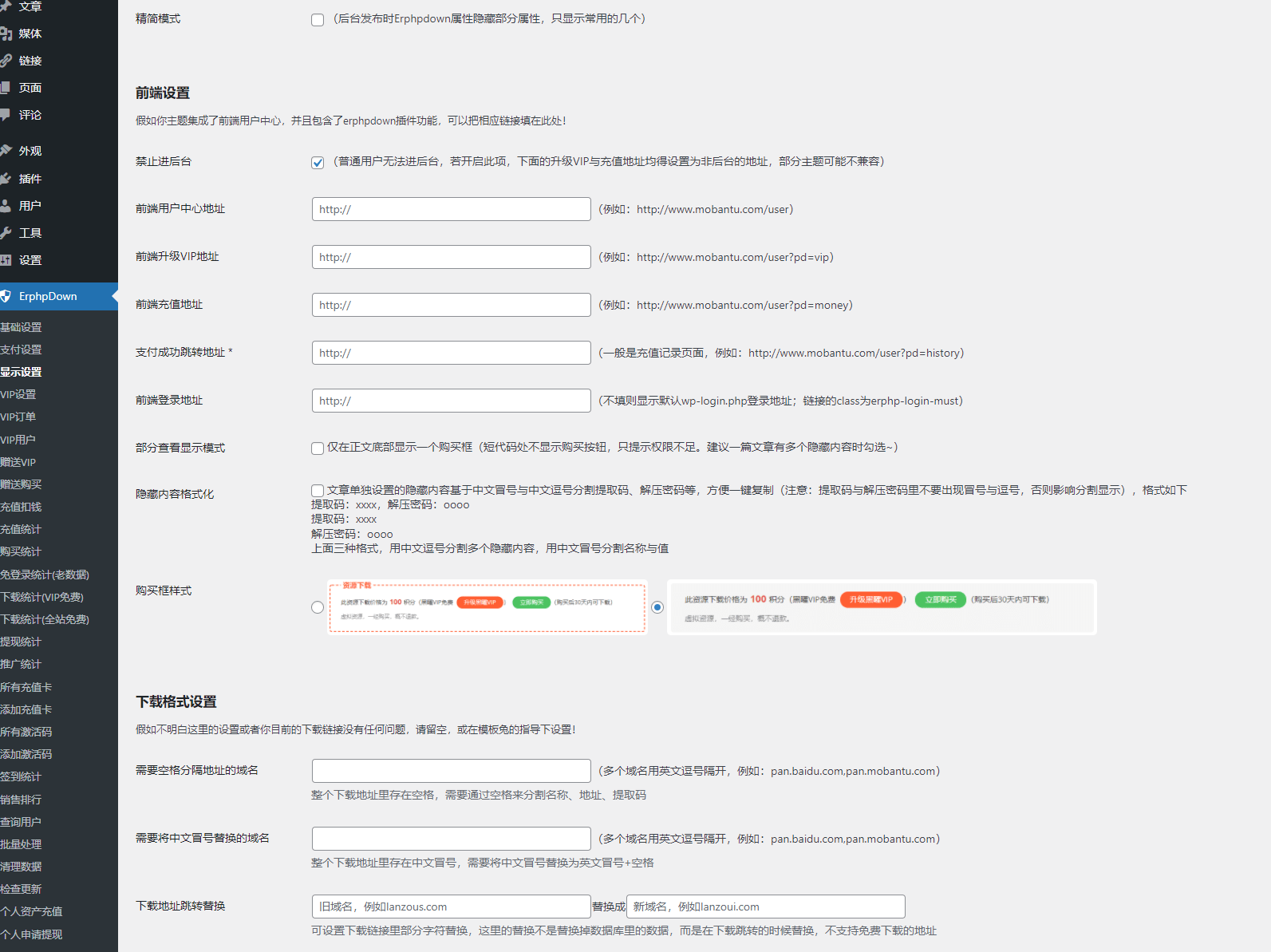The width and height of the screenshot is (1271, 952).
Task: Open 批量处理 in the sidebar
Action: tap(21, 844)
